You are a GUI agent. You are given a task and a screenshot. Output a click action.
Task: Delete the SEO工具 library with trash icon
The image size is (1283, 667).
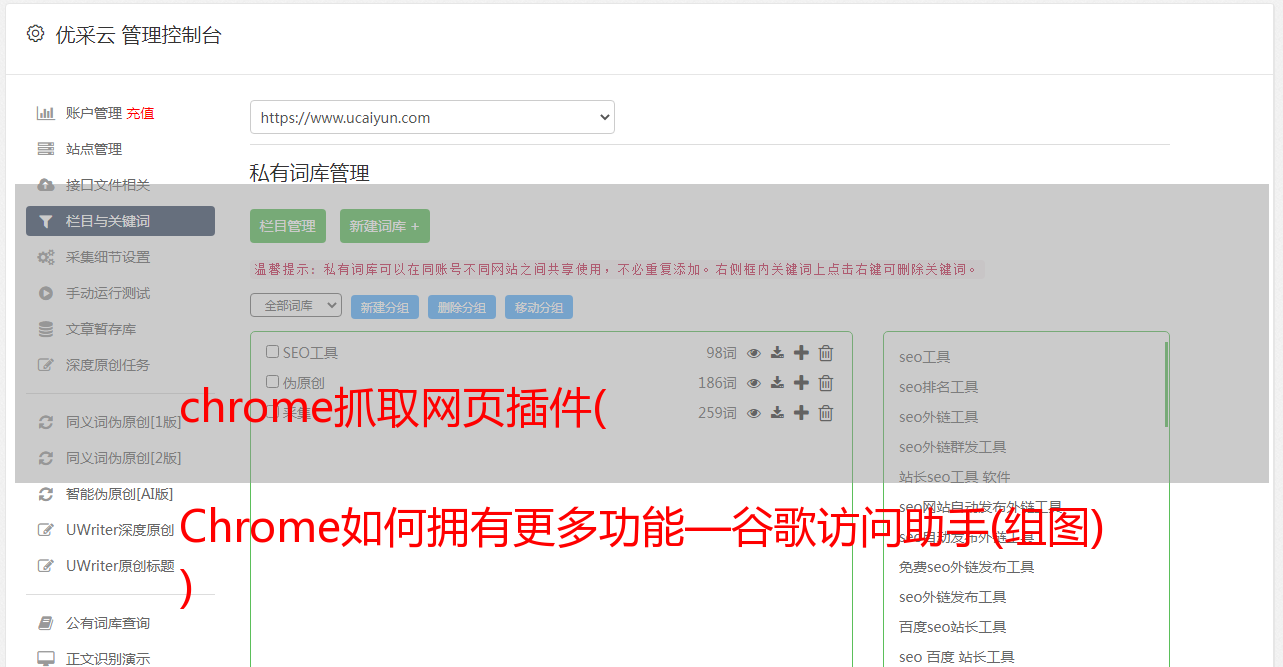pos(826,353)
